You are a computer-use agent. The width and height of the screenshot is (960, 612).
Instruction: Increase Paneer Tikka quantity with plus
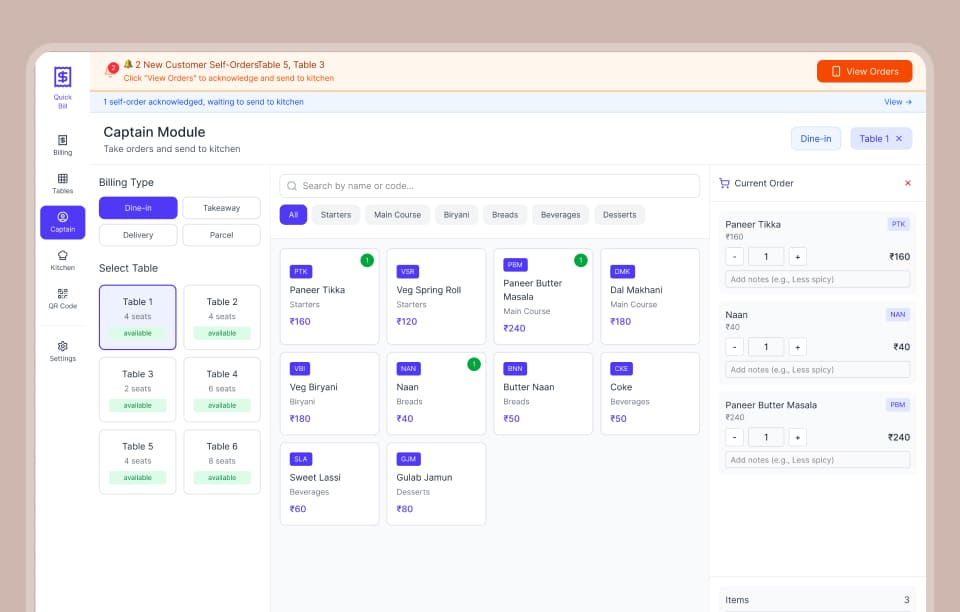797,257
